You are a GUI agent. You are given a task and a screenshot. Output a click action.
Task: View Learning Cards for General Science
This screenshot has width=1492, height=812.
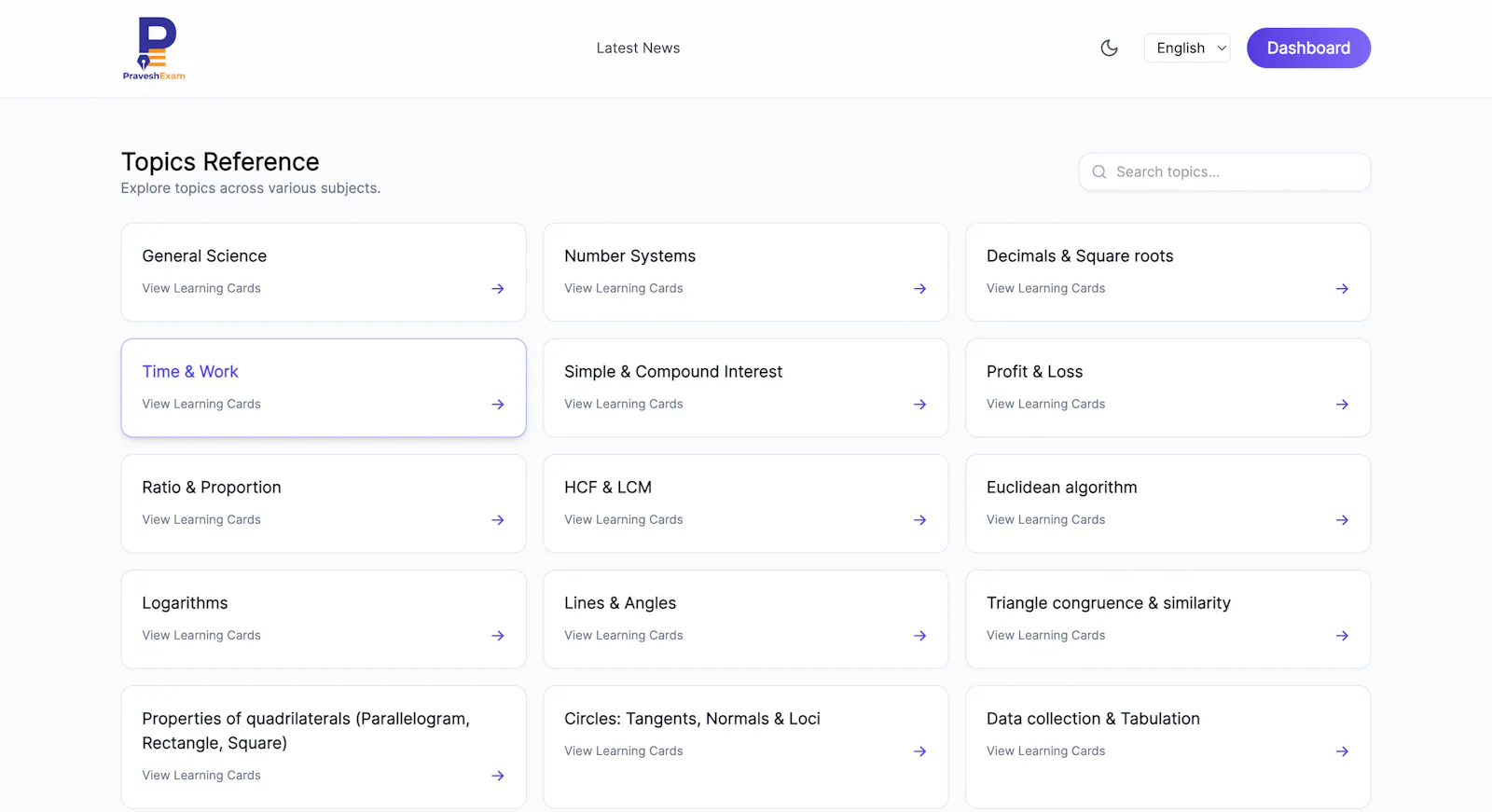(x=201, y=289)
